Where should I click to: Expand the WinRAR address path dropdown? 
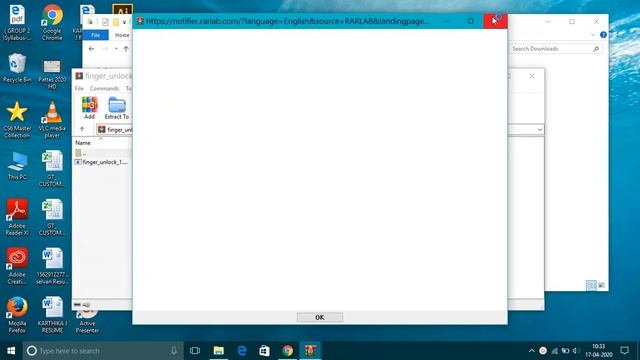540,130
